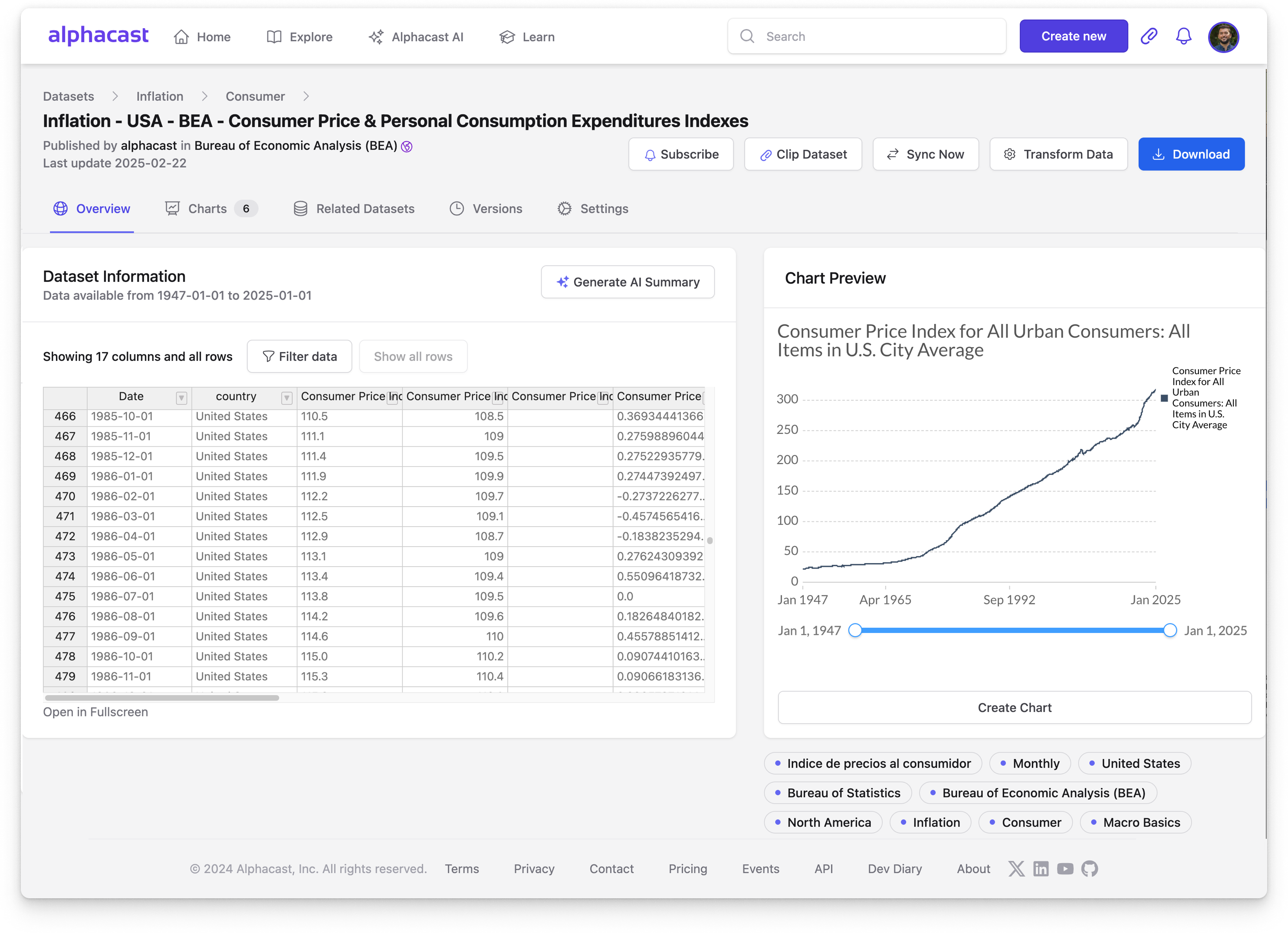Open the dataset Settings tab
Viewport: 1288px width, 933px height.
pyautogui.click(x=593, y=208)
